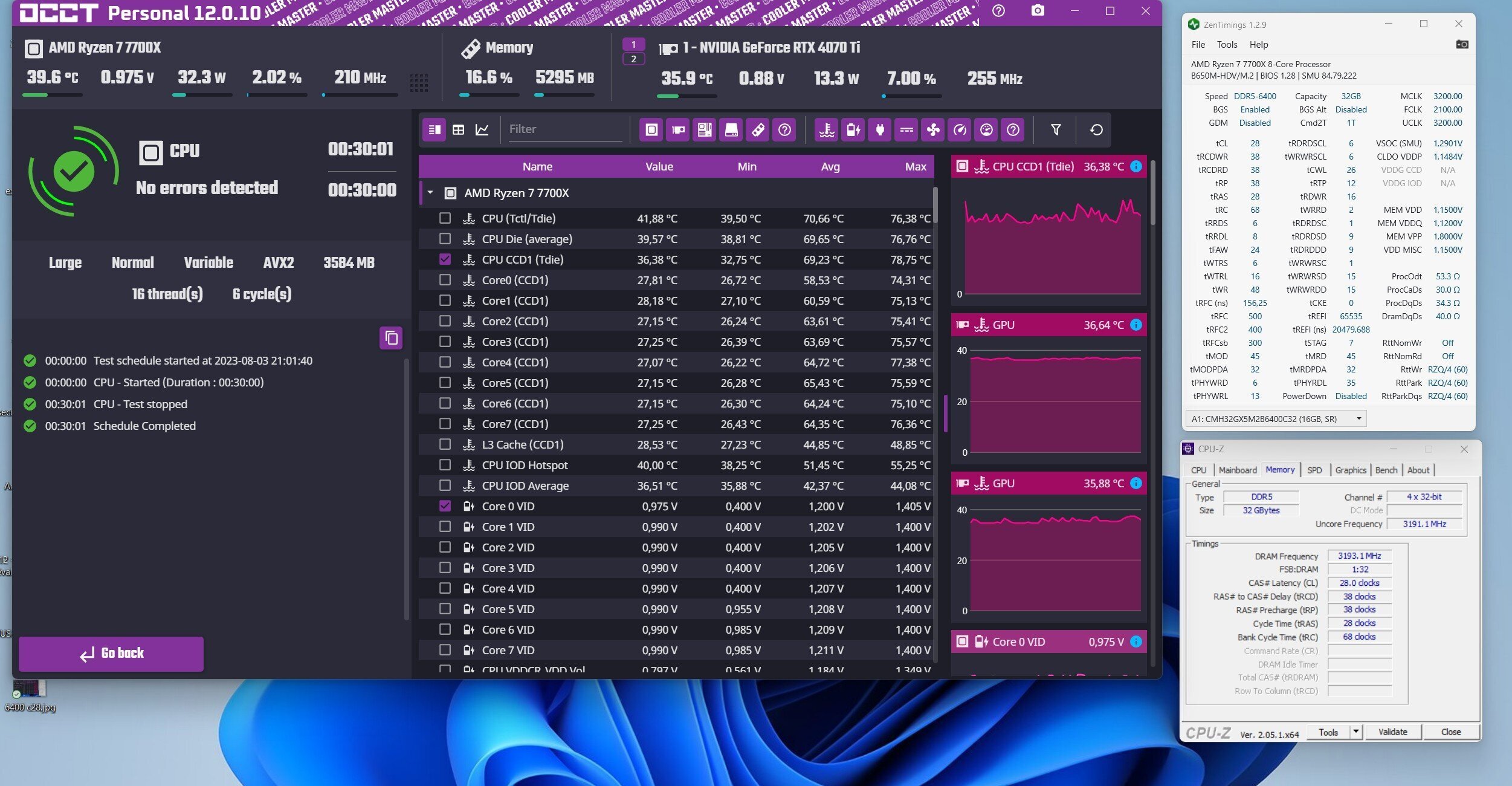Open OCCT help from title bar

point(999,11)
